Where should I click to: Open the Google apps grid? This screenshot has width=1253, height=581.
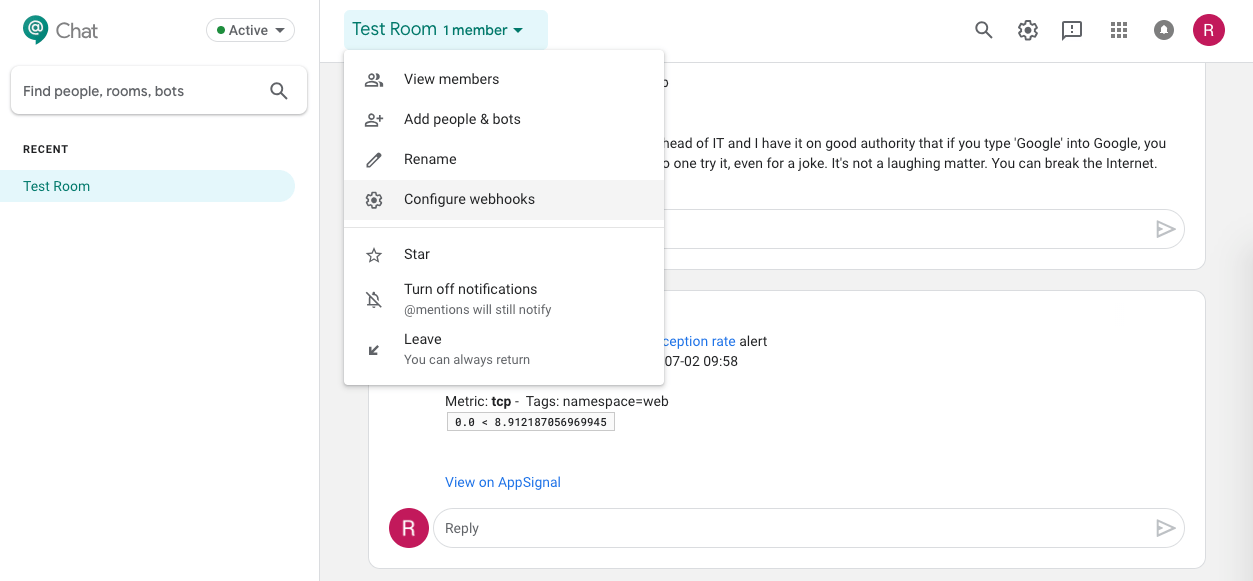coord(1119,30)
